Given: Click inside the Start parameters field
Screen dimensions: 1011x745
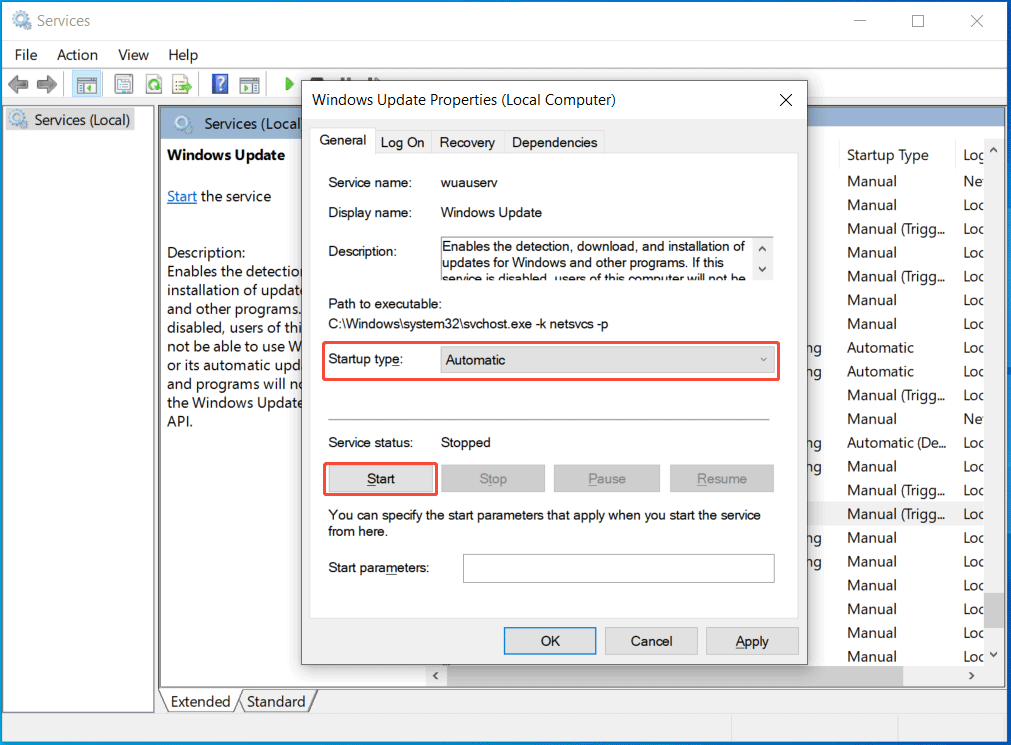Looking at the screenshot, I should [618, 568].
